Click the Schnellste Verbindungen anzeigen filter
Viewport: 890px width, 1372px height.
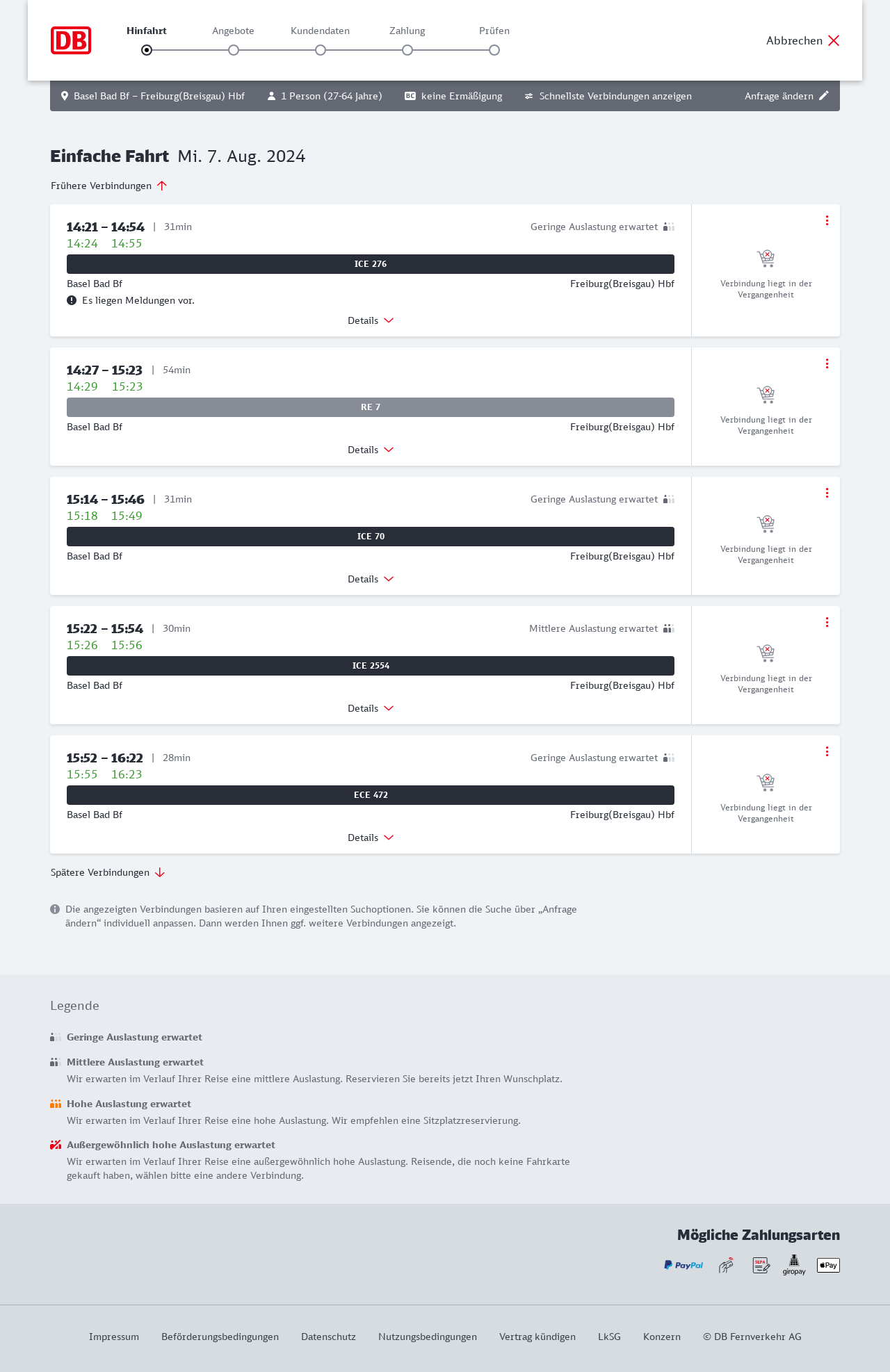click(x=608, y=96)
